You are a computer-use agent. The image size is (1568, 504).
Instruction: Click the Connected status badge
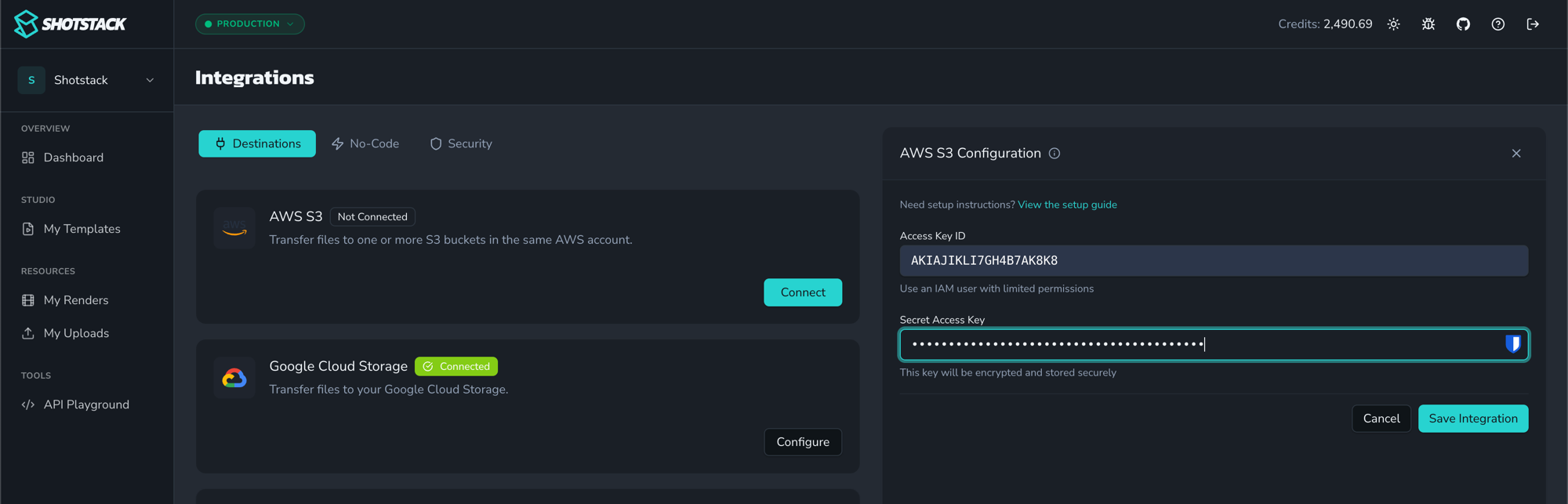pyautogui.click(x=456, y=367)
